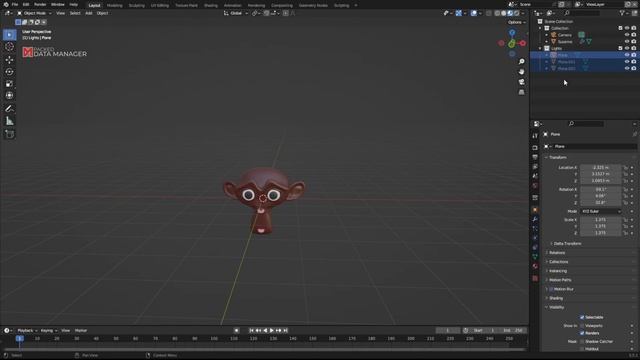
Task: Activate the Transform tool
Action: (x=9, y=96)
